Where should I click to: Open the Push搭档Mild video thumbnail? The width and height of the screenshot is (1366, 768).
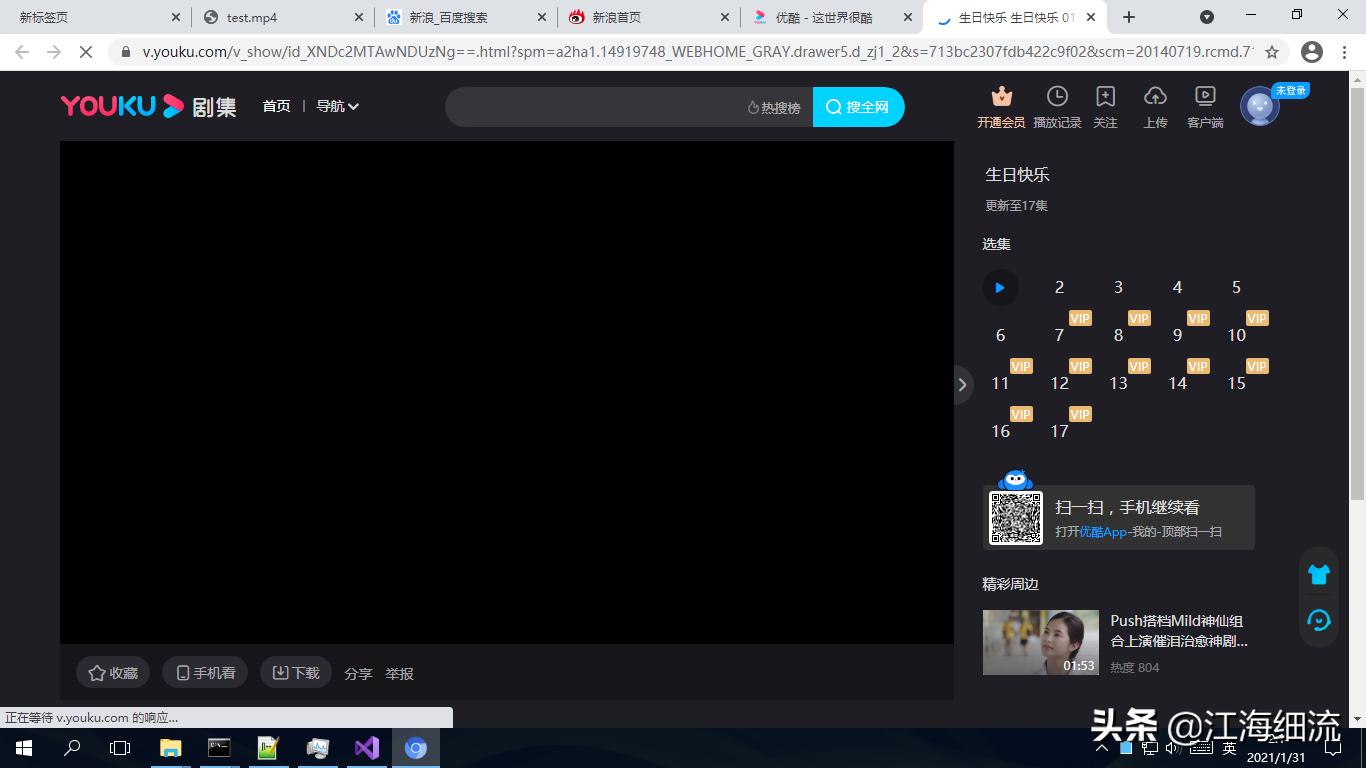1040,642
